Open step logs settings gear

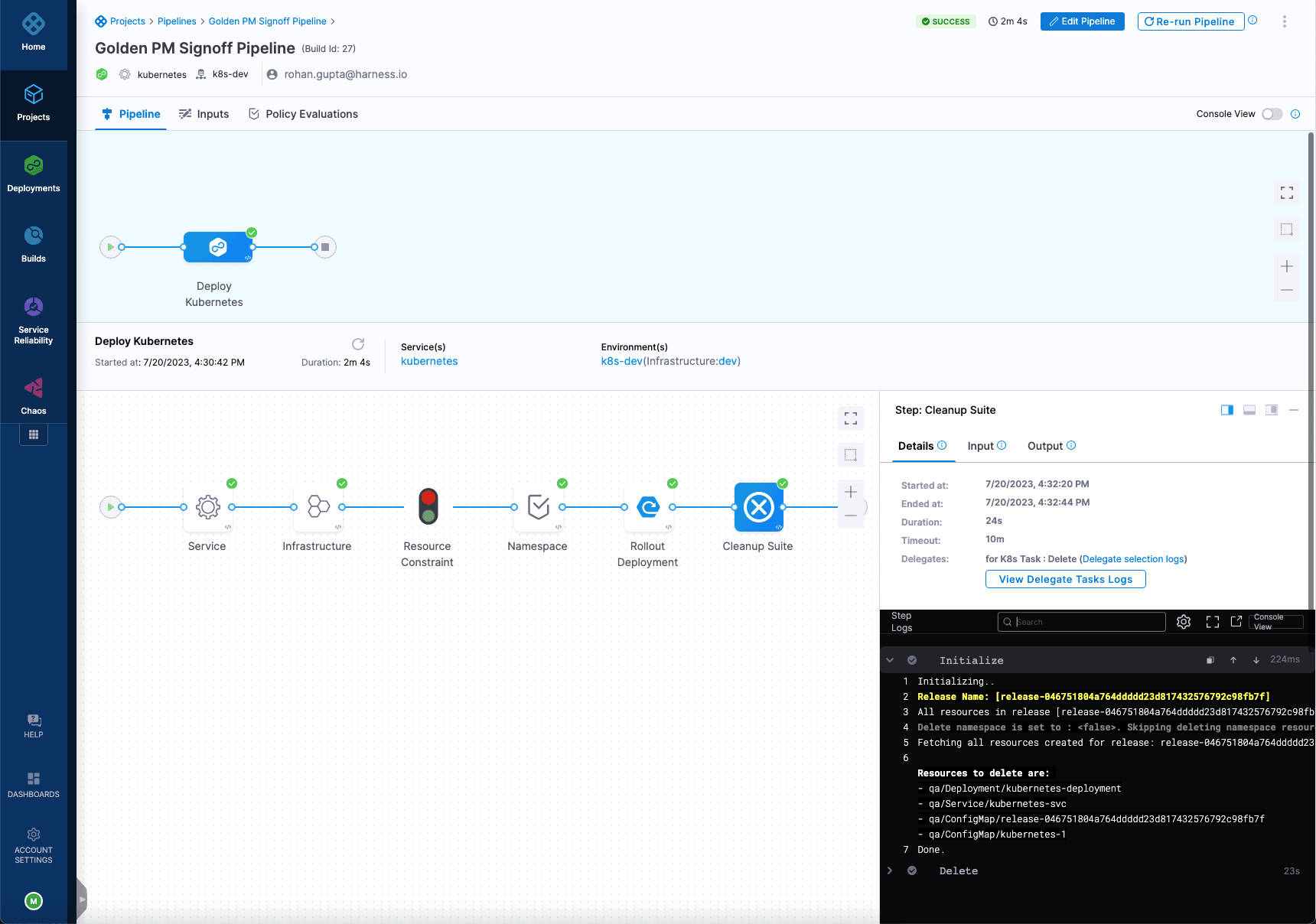click(x=1184, y=621)
